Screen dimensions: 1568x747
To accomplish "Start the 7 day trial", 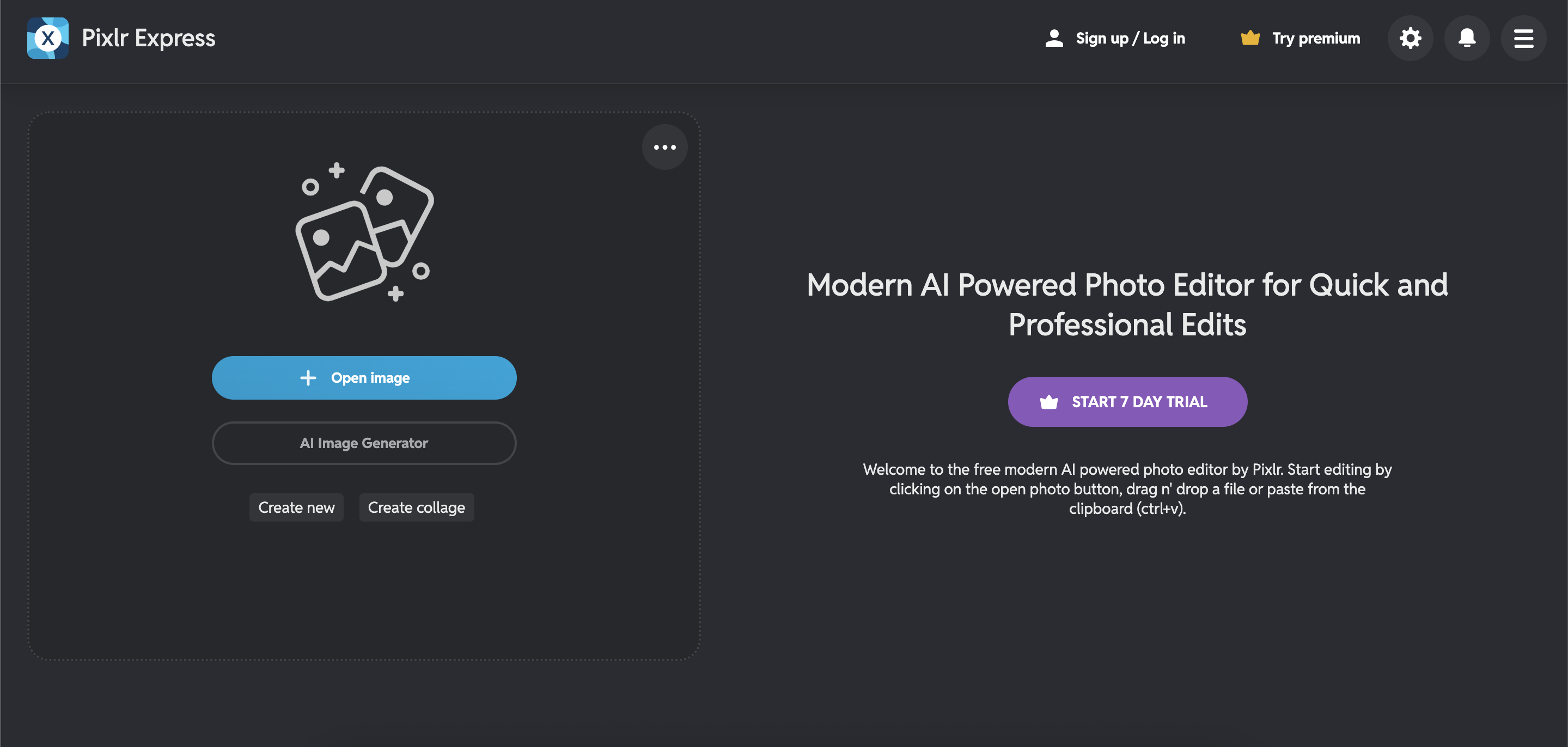I will click(x=1127, y=401).
